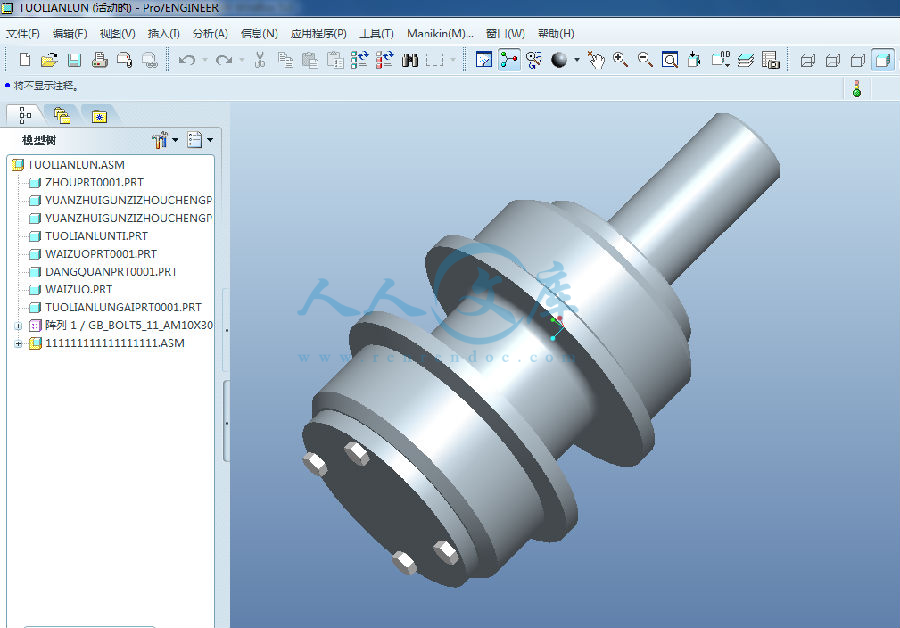
Task: Click the Paste icon
Action: (310, 60)
